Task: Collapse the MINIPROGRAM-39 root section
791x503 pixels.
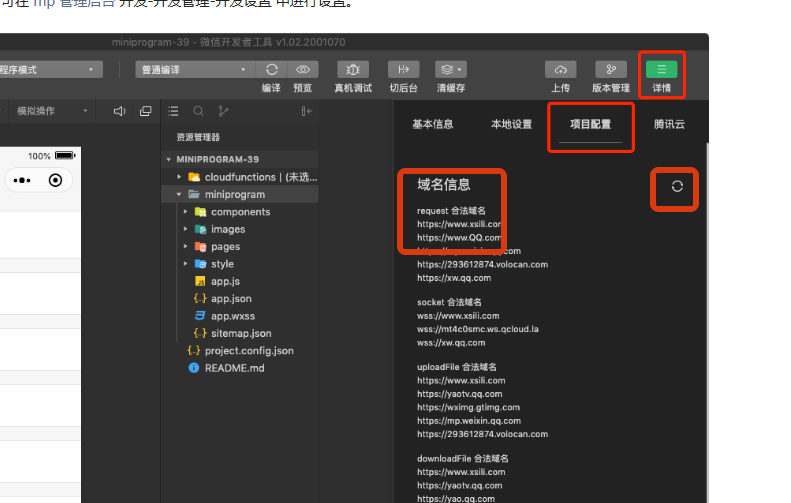Action: [x=168, y=159]
